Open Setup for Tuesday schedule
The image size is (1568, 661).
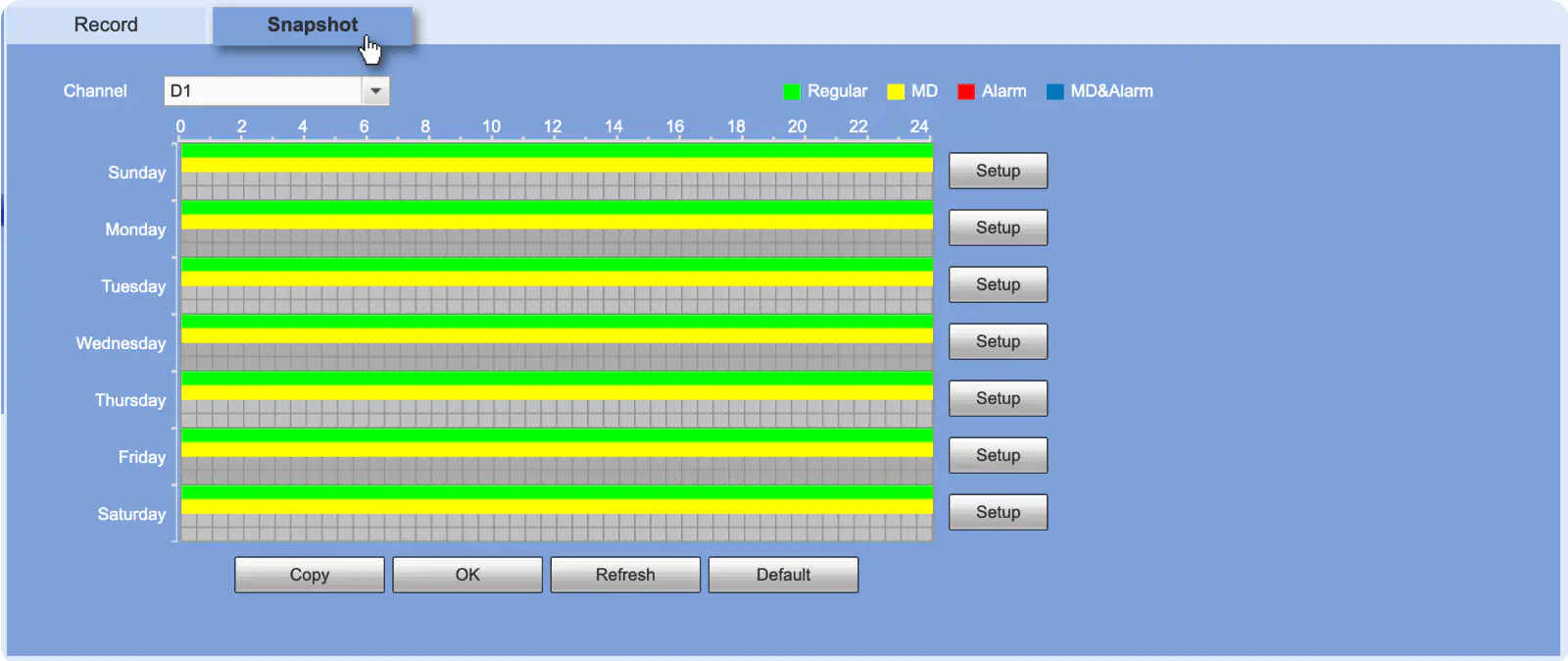998,284
